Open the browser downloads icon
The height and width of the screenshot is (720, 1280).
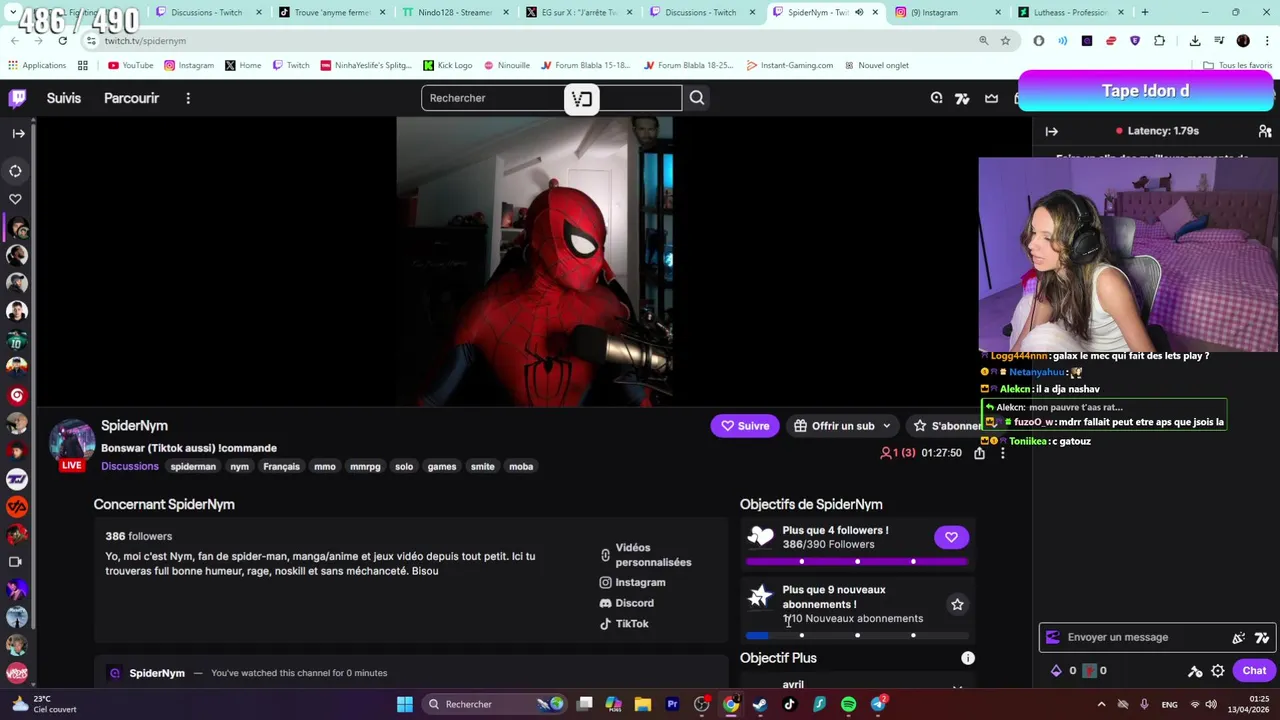[1195, 41]
